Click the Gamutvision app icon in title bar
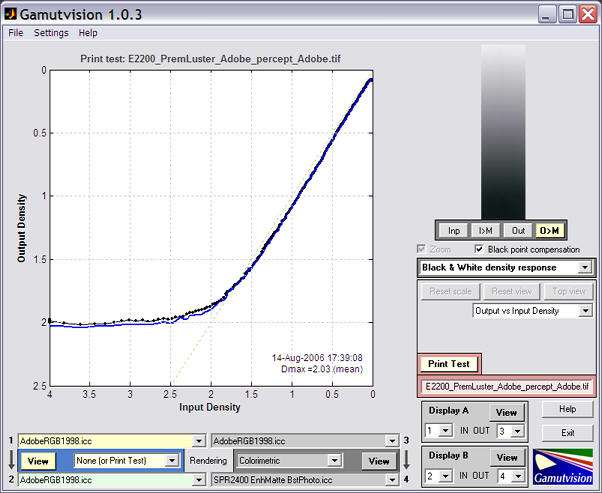The width and height of the screenshot is (602, 493). tap(10, 14)
